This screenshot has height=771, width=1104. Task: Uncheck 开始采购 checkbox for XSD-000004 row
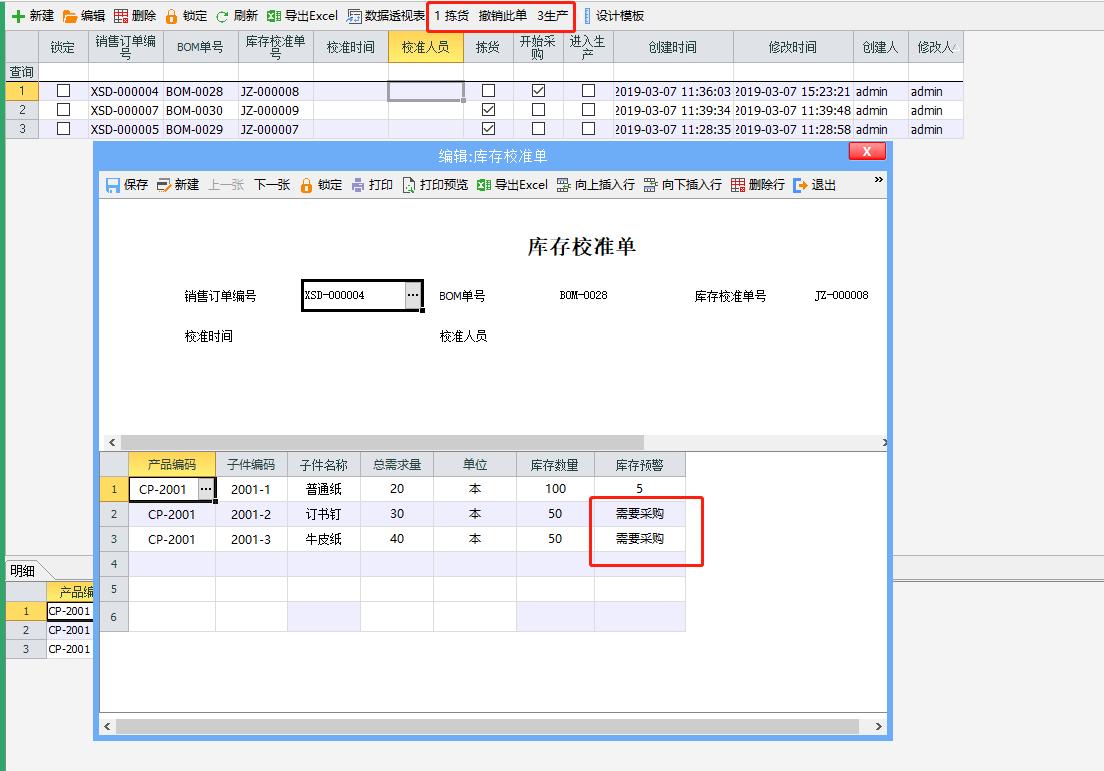pyautogui.click(x=538, y=91)
